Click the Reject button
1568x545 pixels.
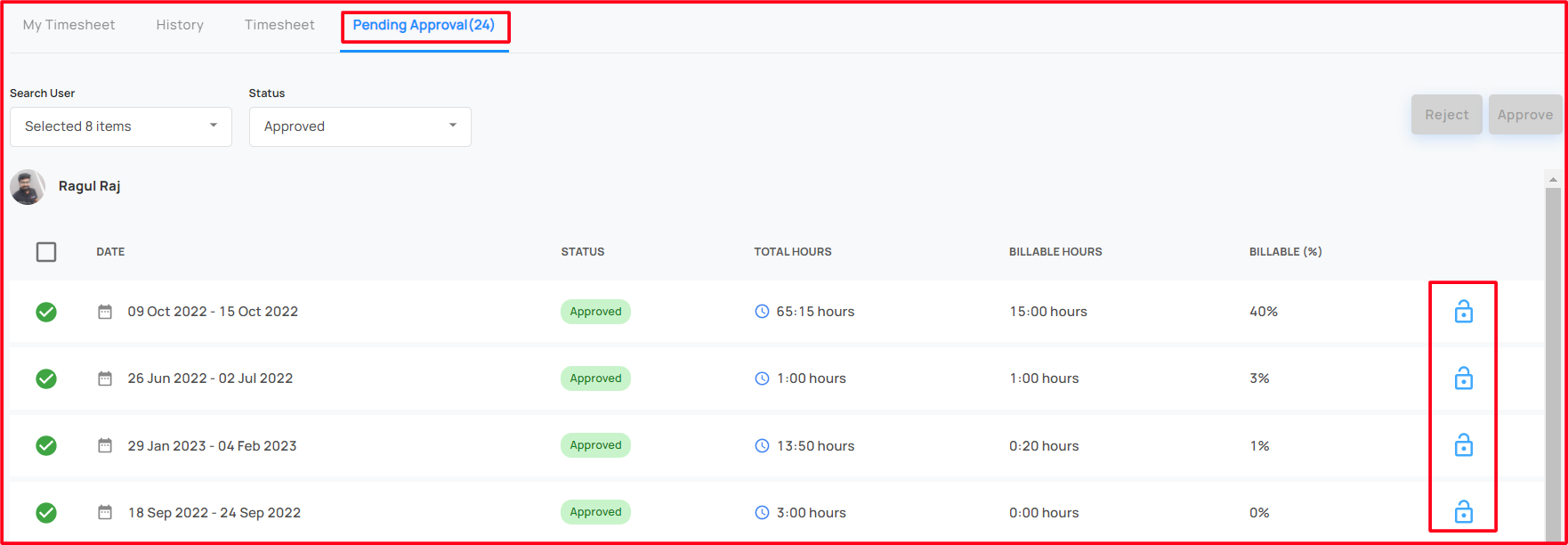[x=1447, y=115]
